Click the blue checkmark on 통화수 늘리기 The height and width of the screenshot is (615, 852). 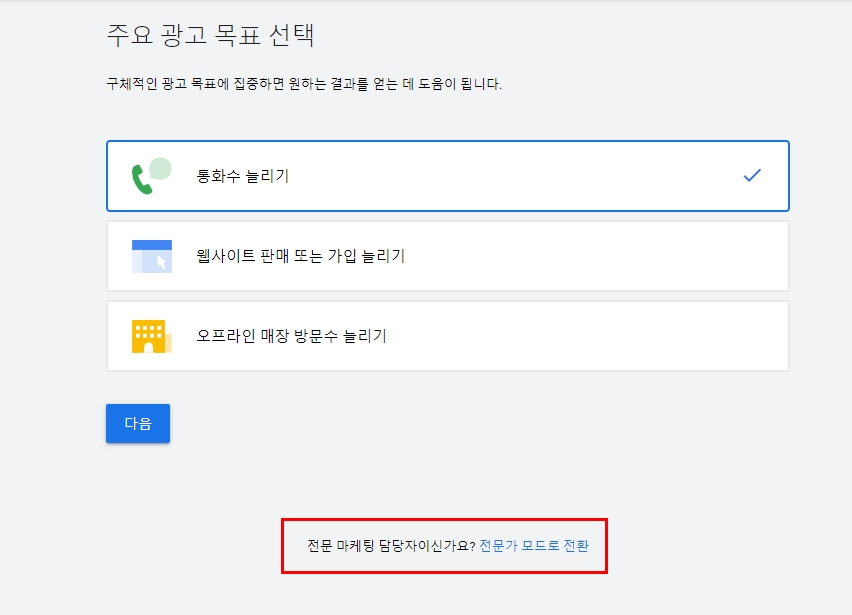[x=752, y=175]
